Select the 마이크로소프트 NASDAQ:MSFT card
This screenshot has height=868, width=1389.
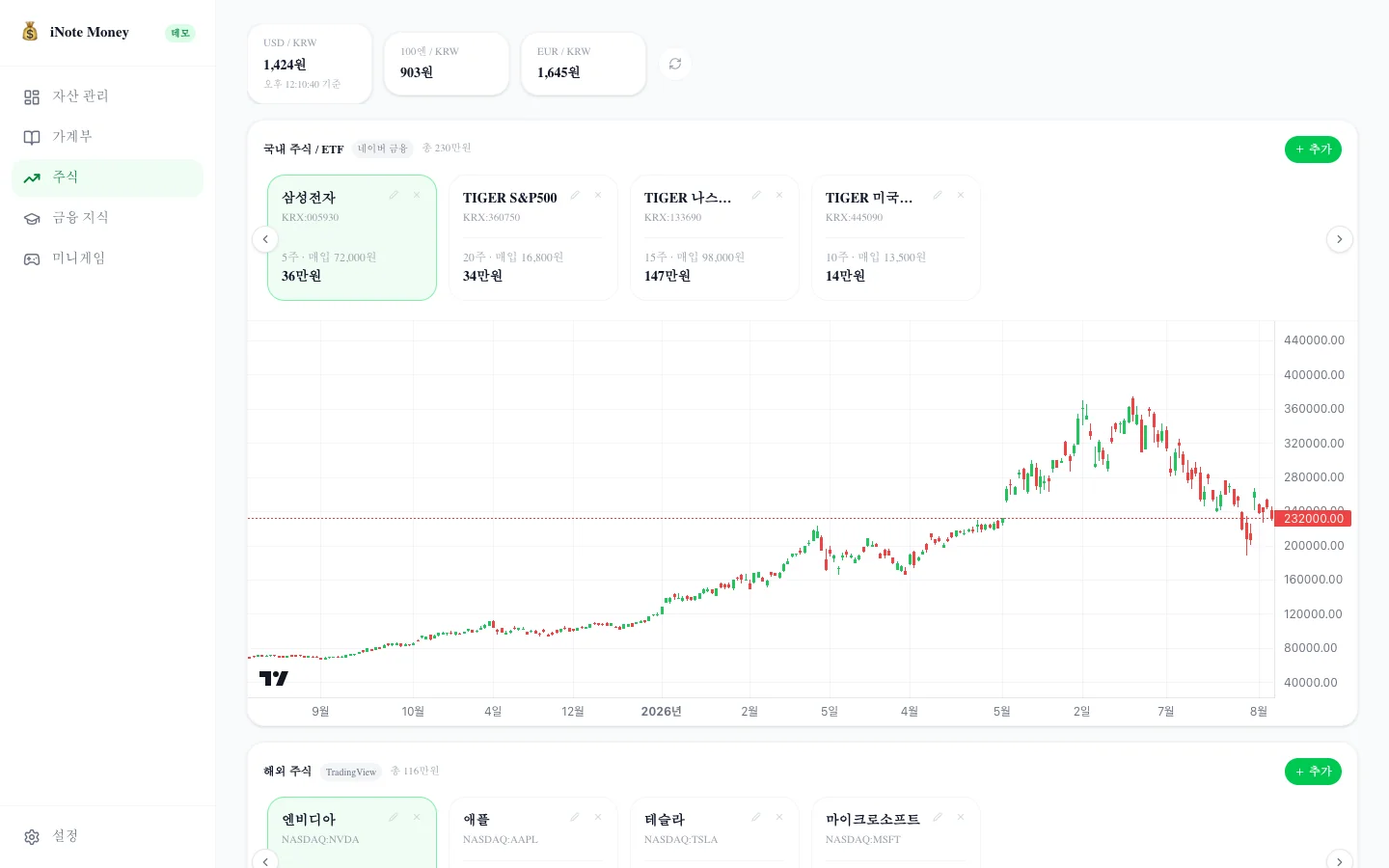point(896,832)
